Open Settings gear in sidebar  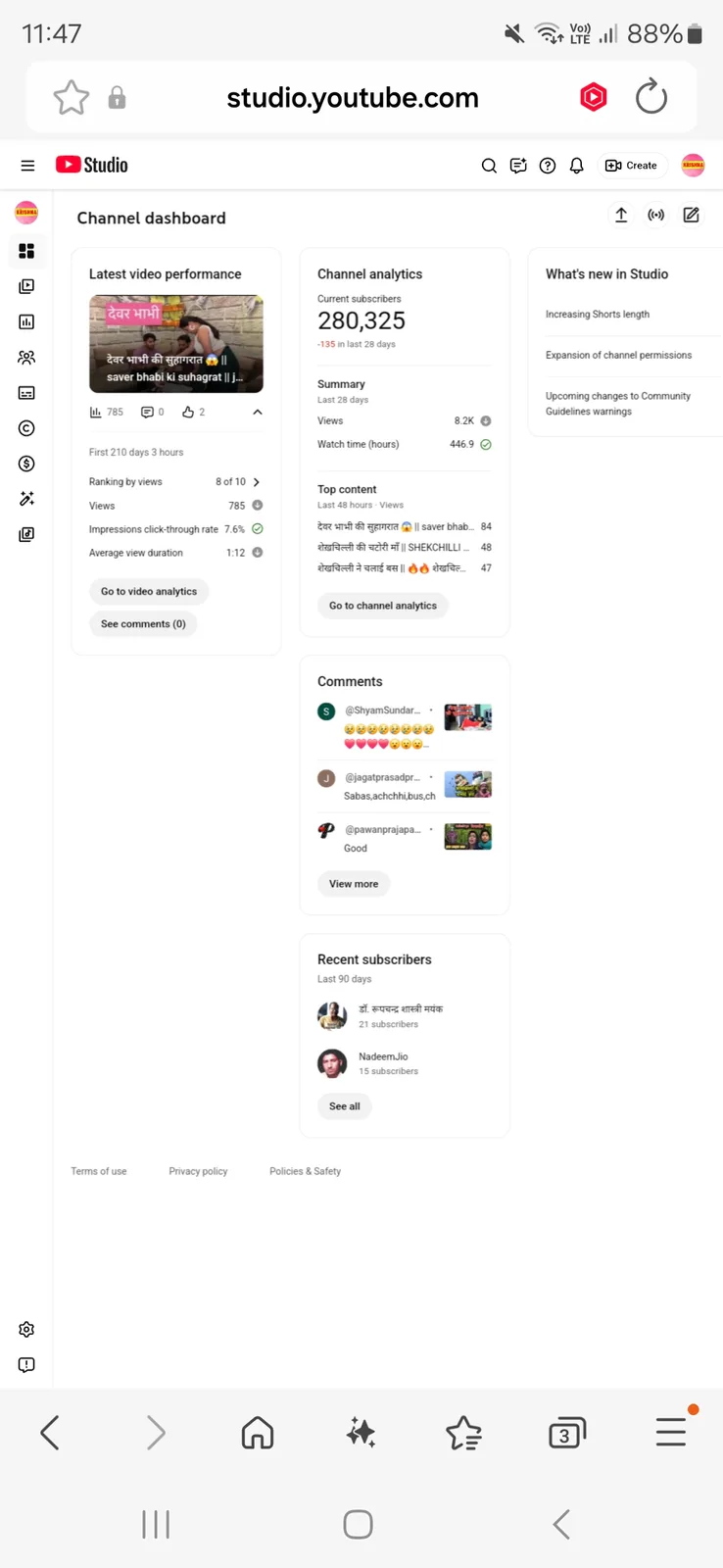click(26, 1330)
